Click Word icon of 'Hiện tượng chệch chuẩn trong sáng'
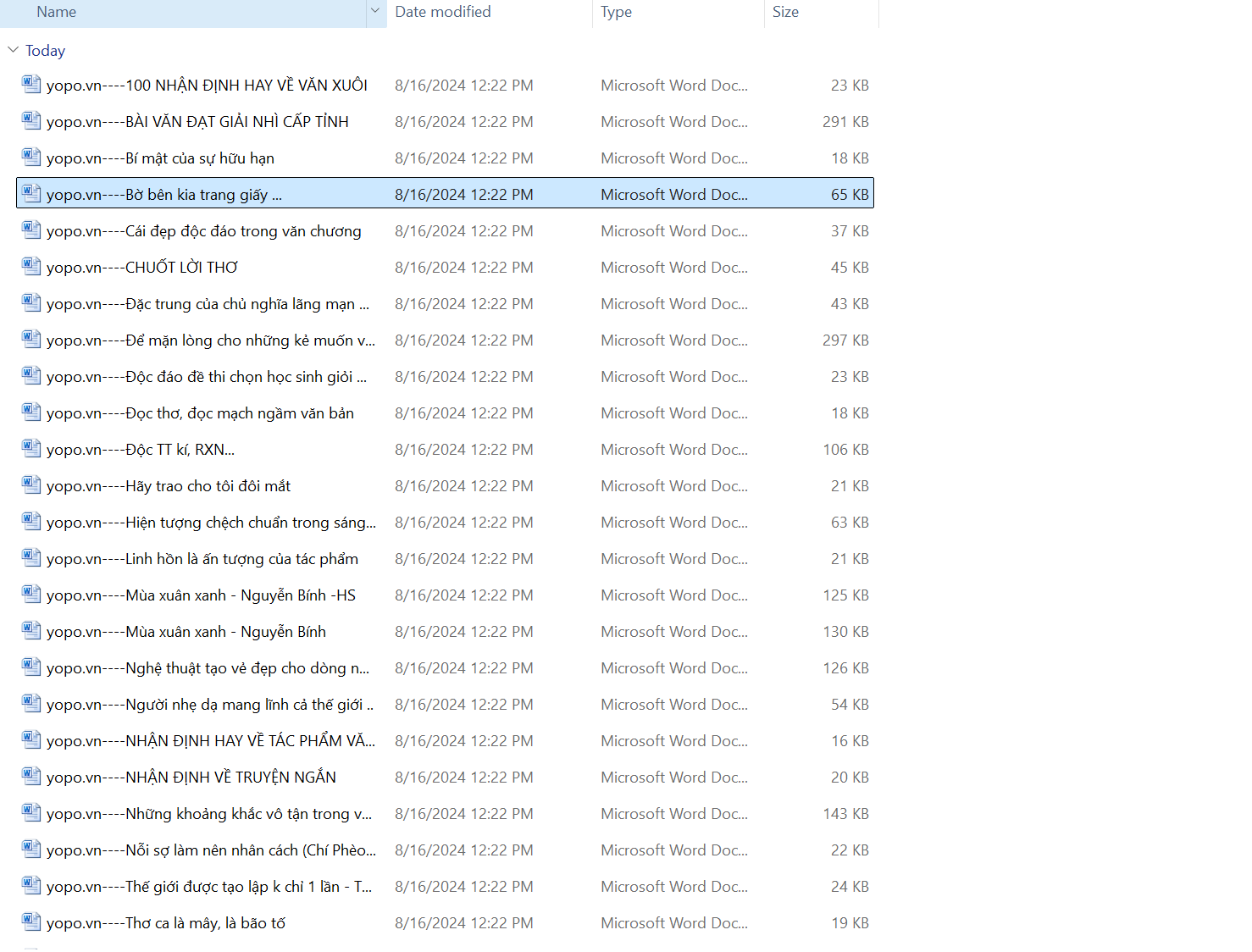 pyautogui.click(x=31, y=521)
